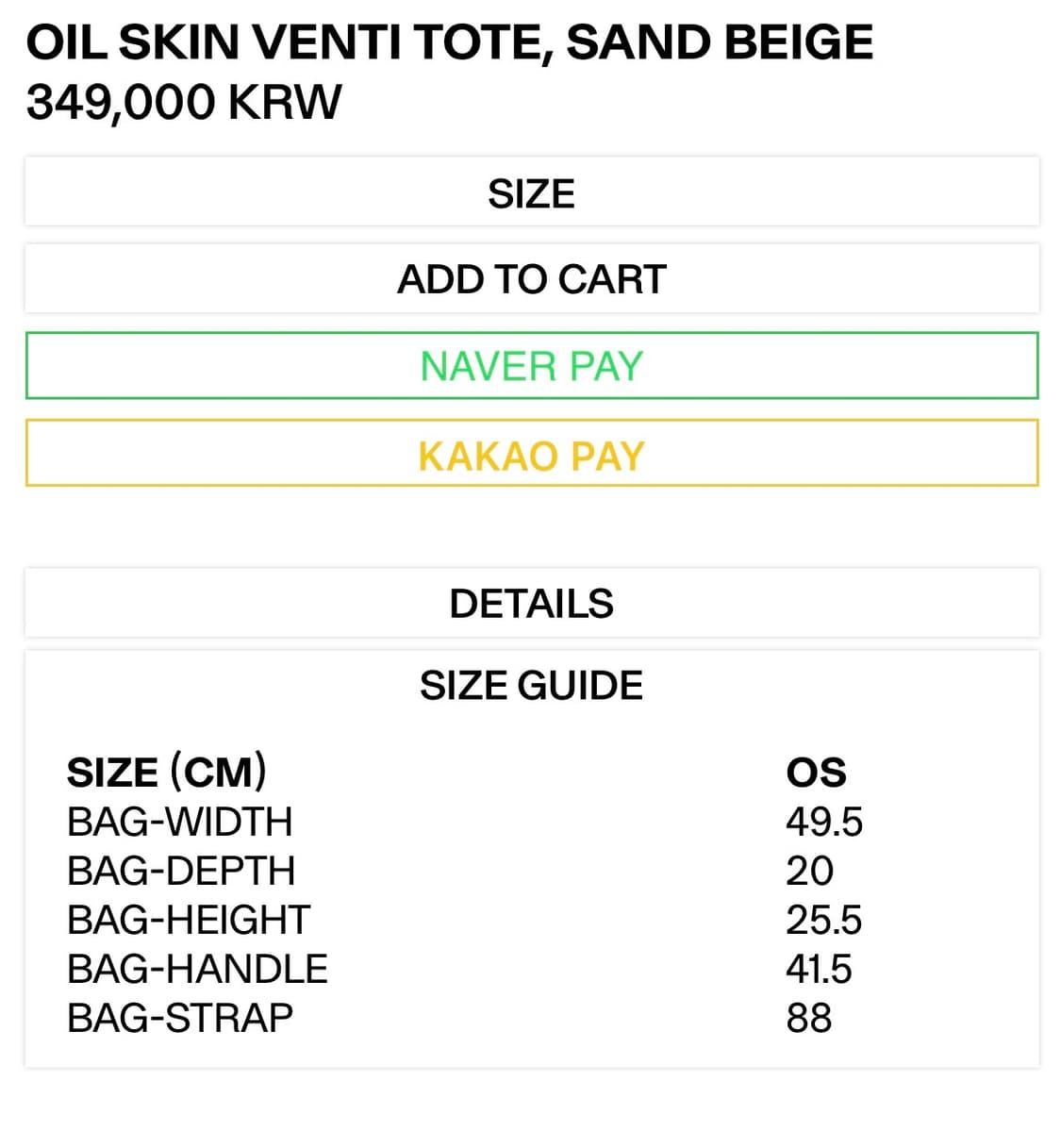Click the SIZE (CM) table header

[167, 773]
